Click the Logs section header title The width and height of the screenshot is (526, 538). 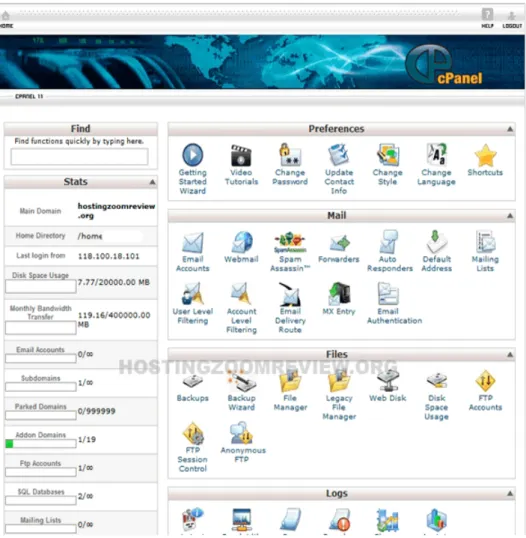coord(337,493)
